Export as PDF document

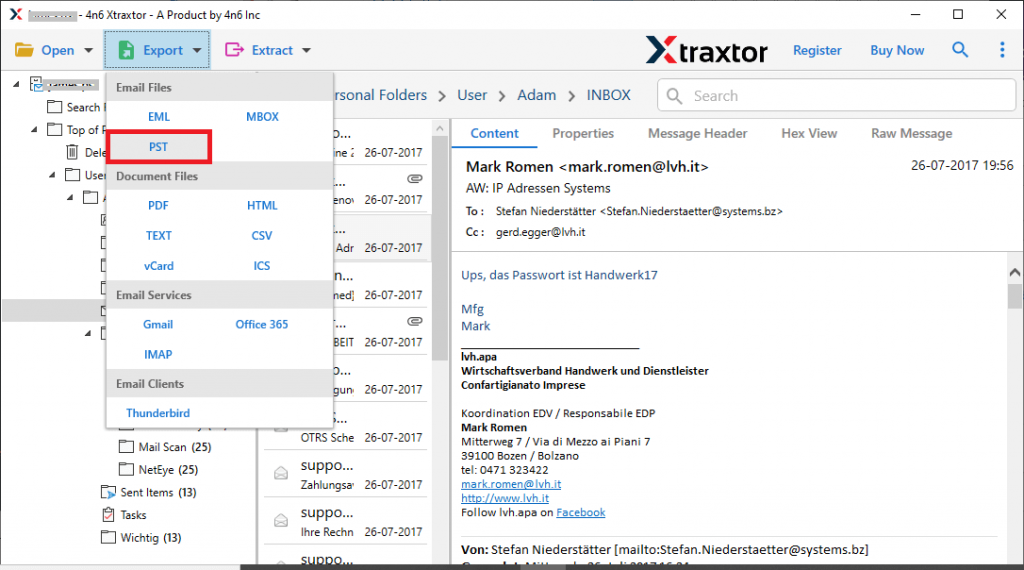[158, 206]
